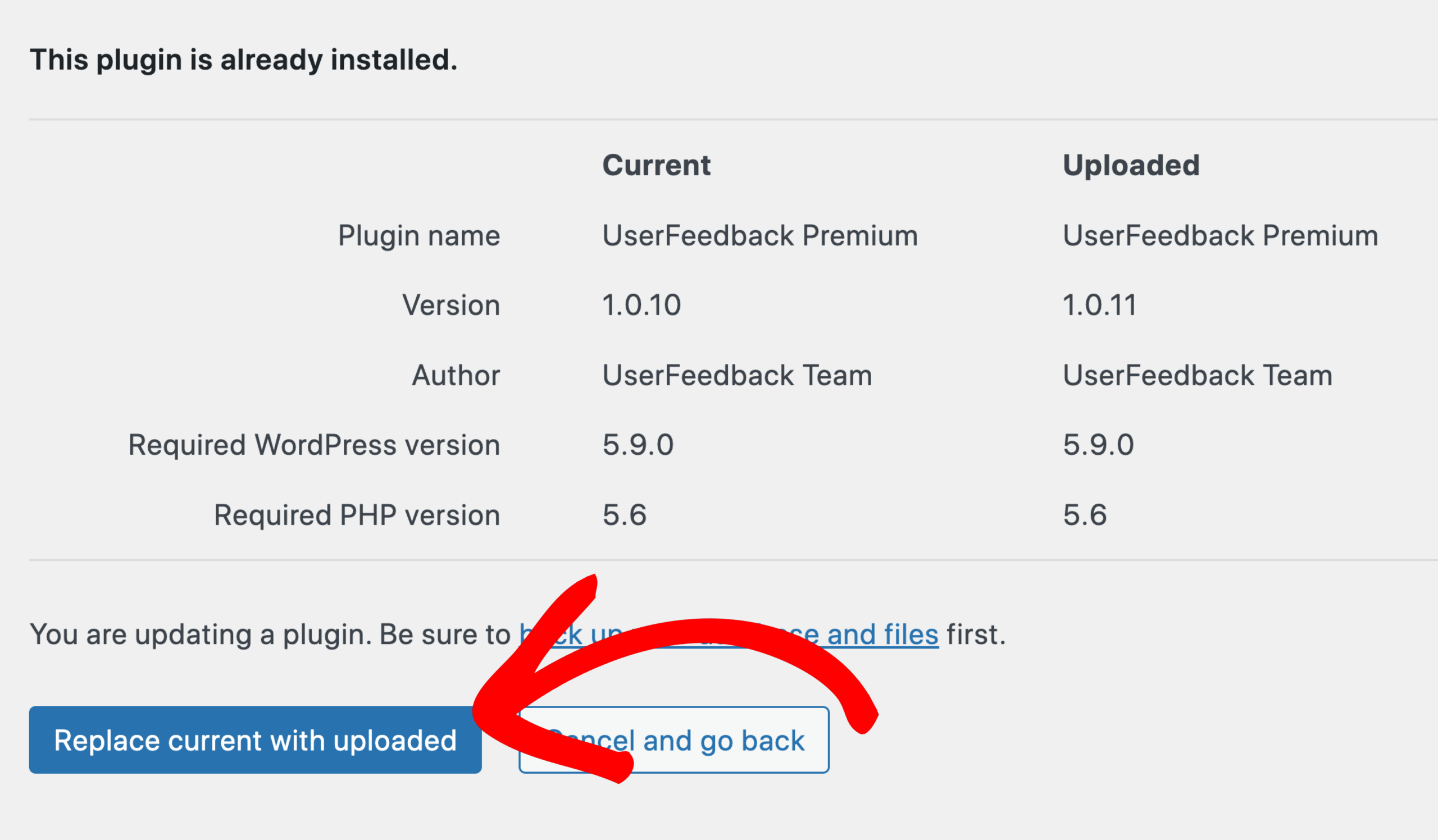Click the Uploaded column header
This screenshot has height=840, width=1438.
point(1131,166)
